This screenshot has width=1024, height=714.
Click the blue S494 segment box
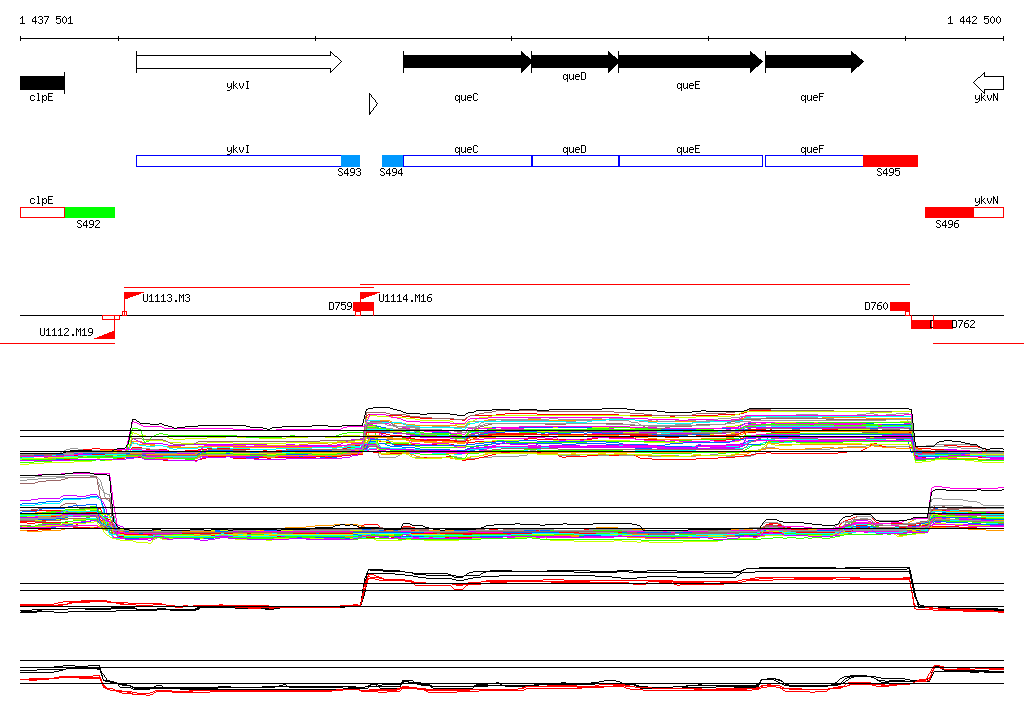(392, 161)
